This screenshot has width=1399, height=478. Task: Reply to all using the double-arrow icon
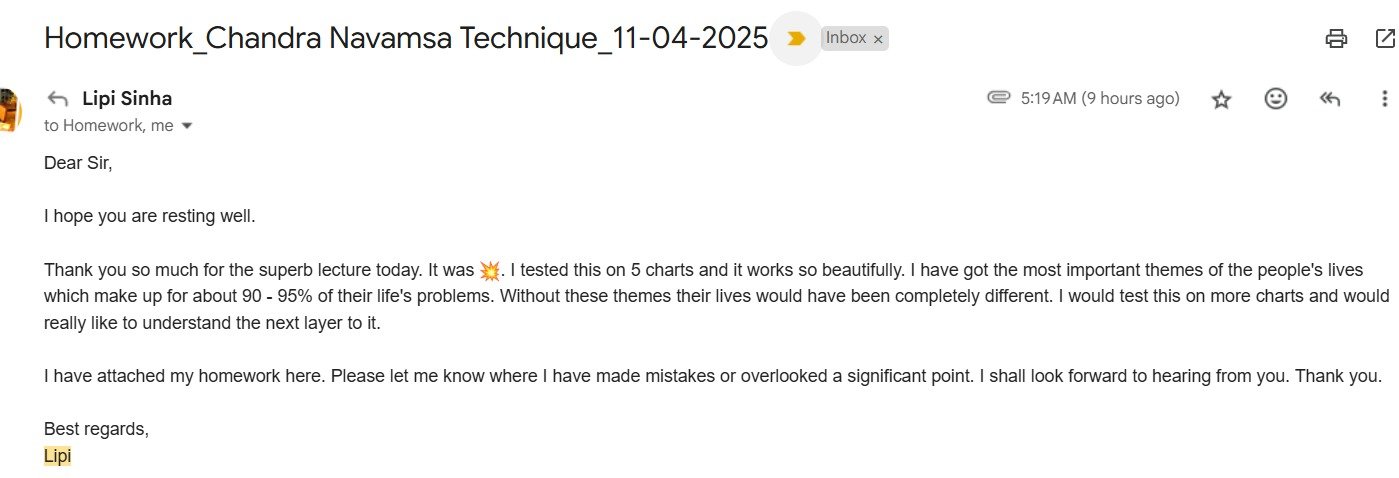(x=1329, y=98)
